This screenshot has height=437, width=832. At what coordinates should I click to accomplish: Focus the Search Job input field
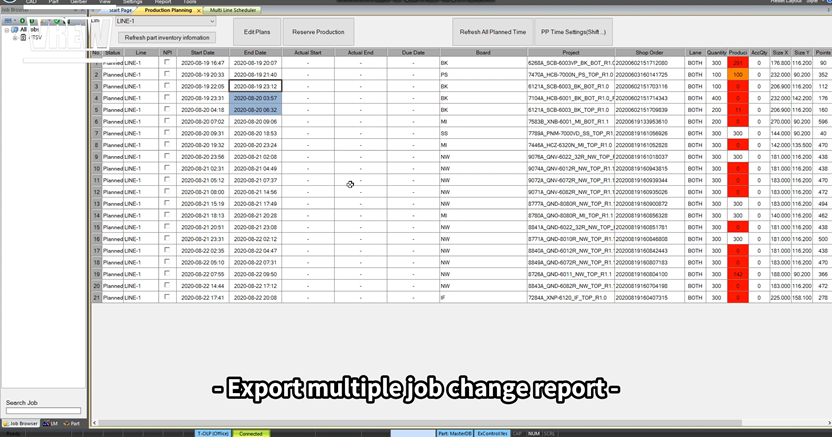click(x=44, y=411)
